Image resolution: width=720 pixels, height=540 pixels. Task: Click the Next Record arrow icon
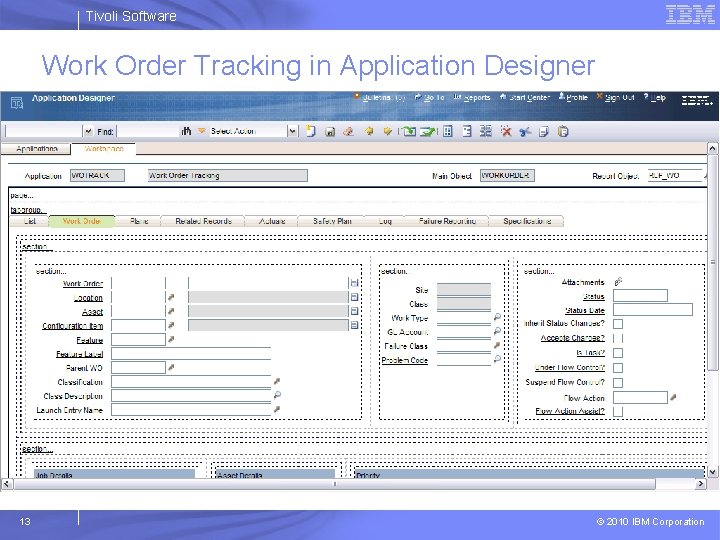point(388,132)
